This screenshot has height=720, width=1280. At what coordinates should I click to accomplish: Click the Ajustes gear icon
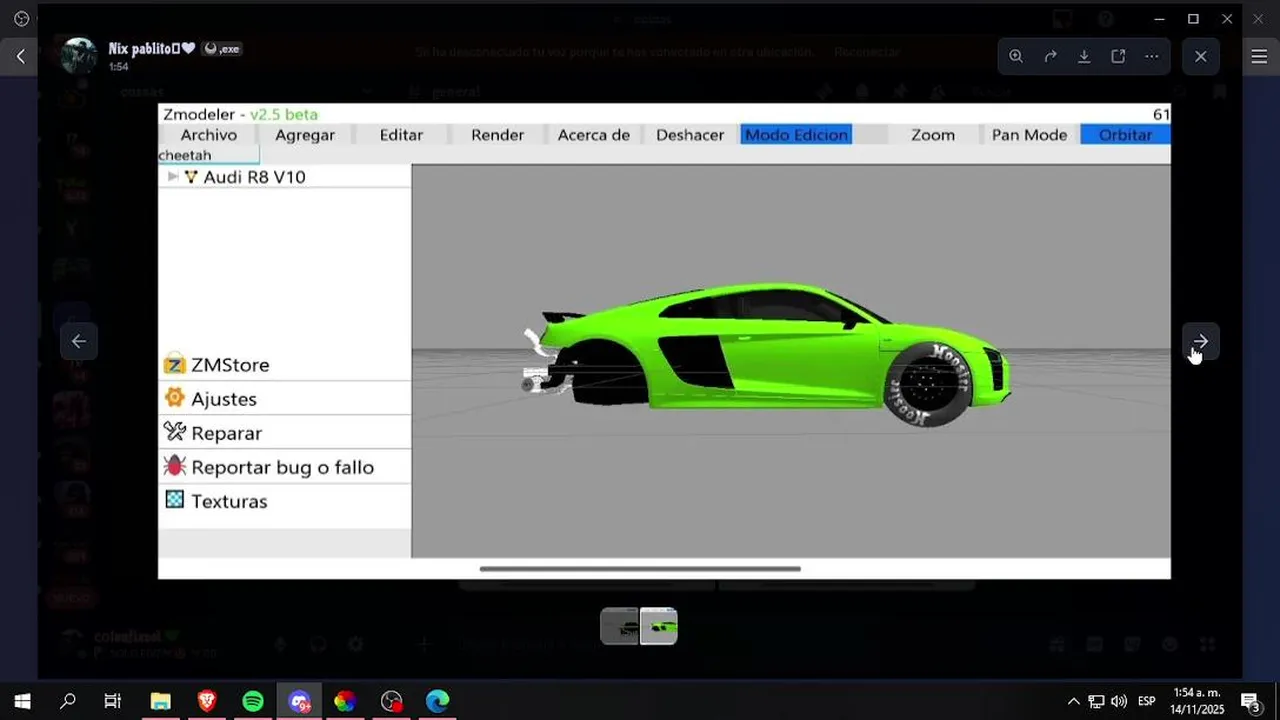[x=175, y=398]
